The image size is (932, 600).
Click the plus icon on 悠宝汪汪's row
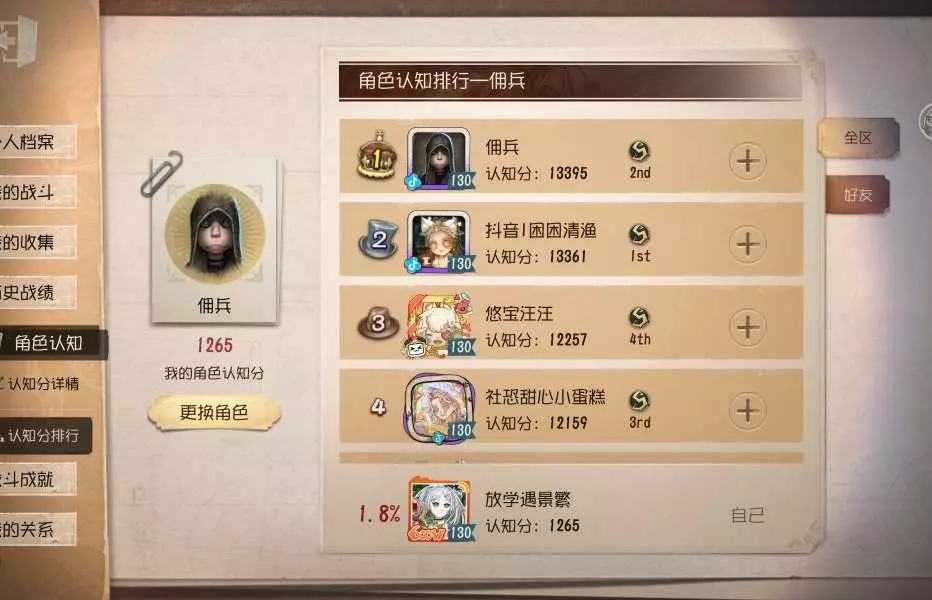(x=748, y=327)
